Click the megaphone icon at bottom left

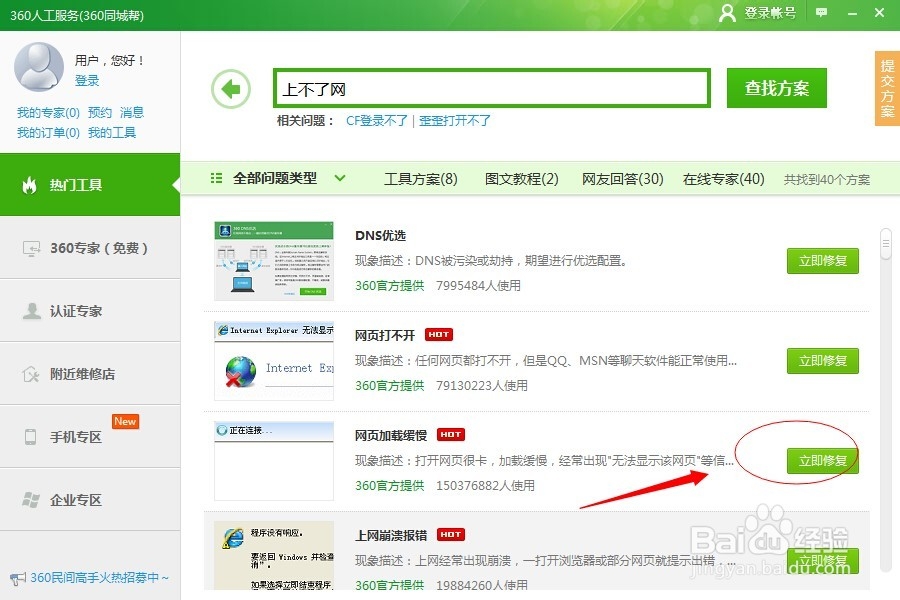coord(18,578)
